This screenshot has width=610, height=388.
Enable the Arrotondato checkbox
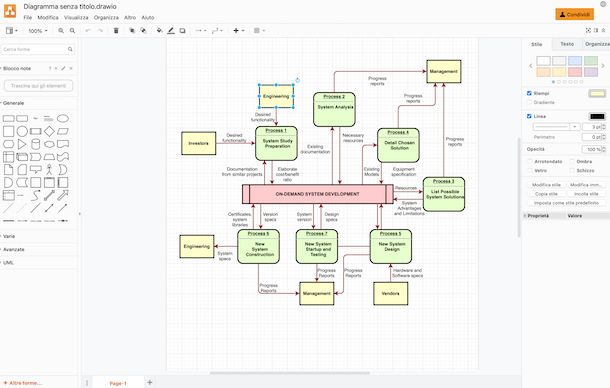[529, 162]
